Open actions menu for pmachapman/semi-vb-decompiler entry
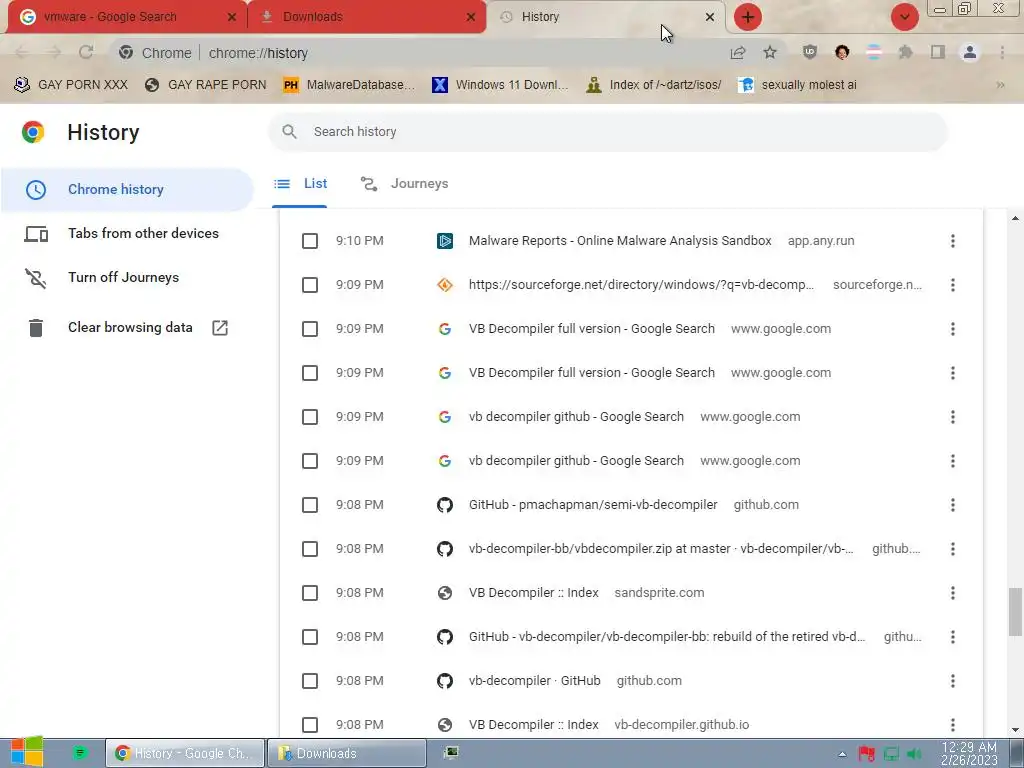This screenshot has width=1024, height=768. (953, 505)
